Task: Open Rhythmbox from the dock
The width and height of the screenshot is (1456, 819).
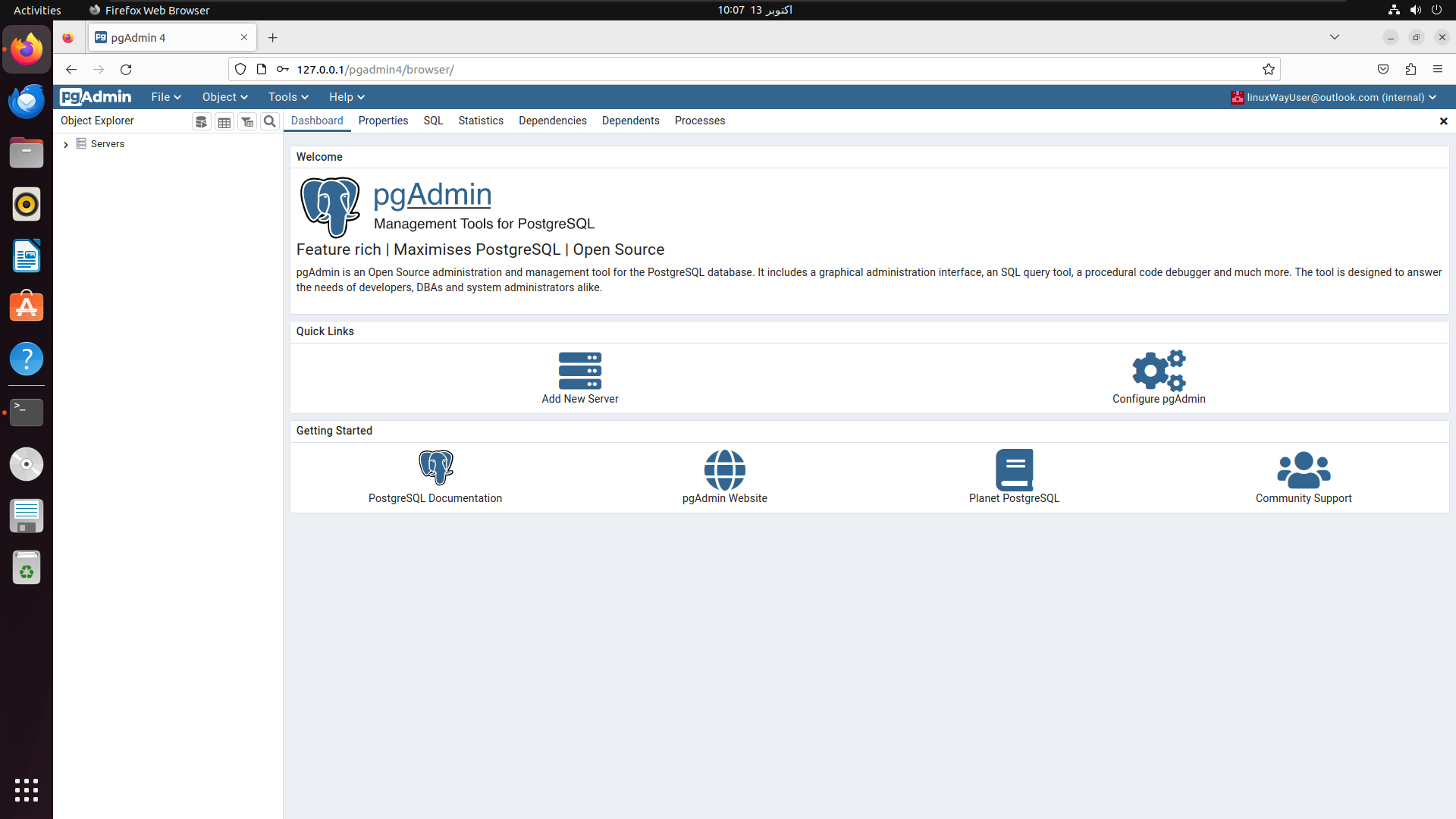Action: (27, 204)
